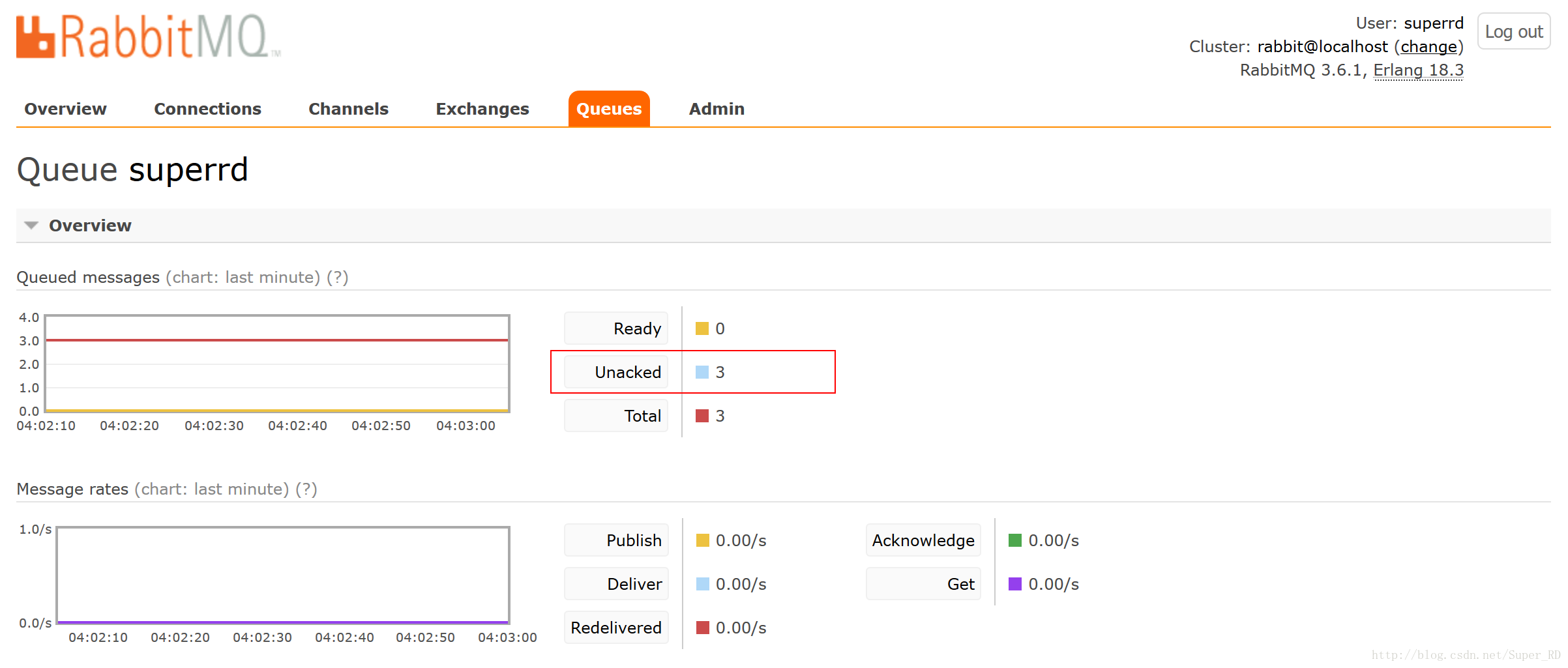The image size is (1568, 668).
Task: Click the Total label
Action: tap(616, 416)
